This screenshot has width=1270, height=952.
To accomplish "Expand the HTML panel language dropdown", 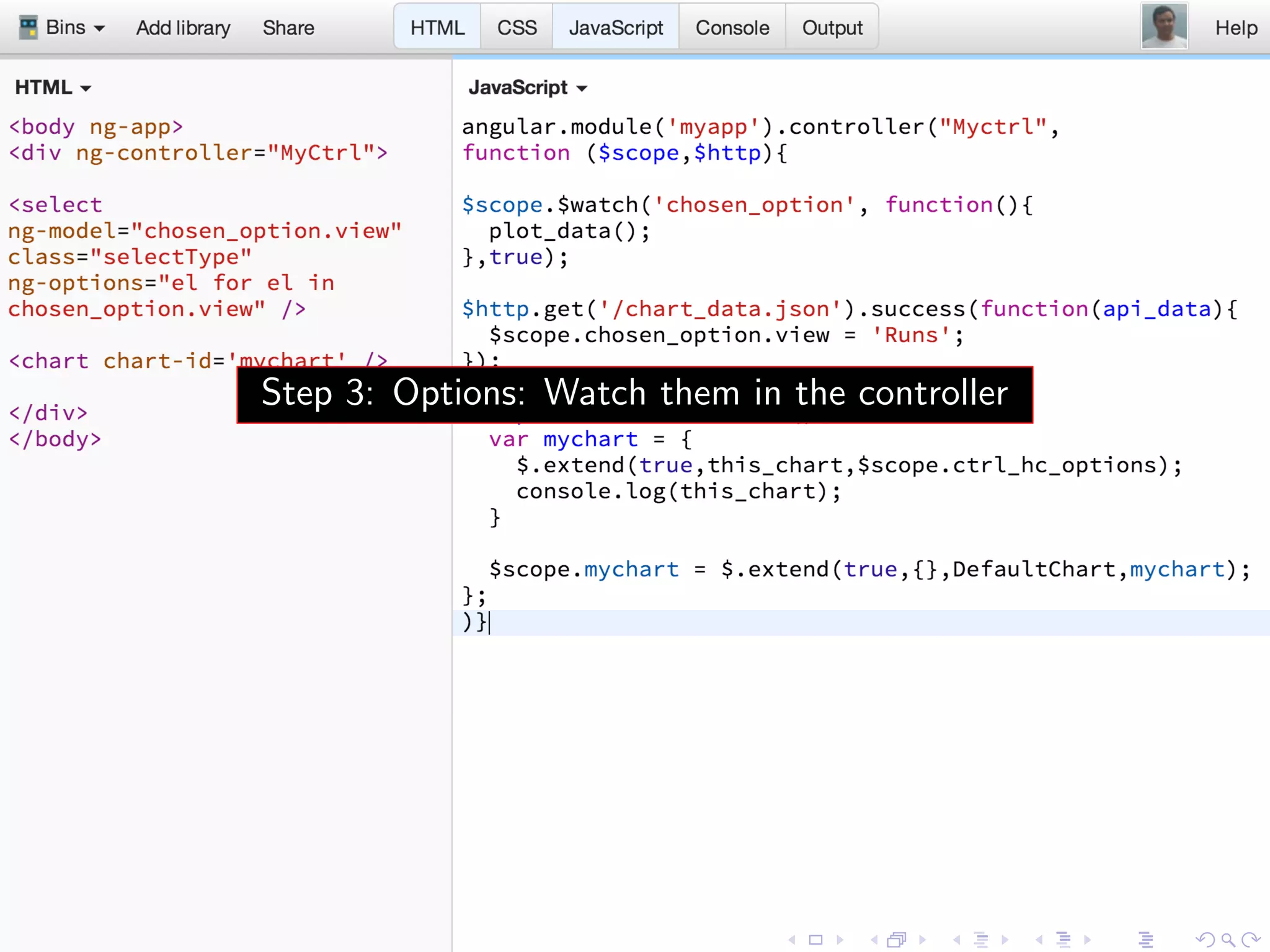I will [53, 88].
